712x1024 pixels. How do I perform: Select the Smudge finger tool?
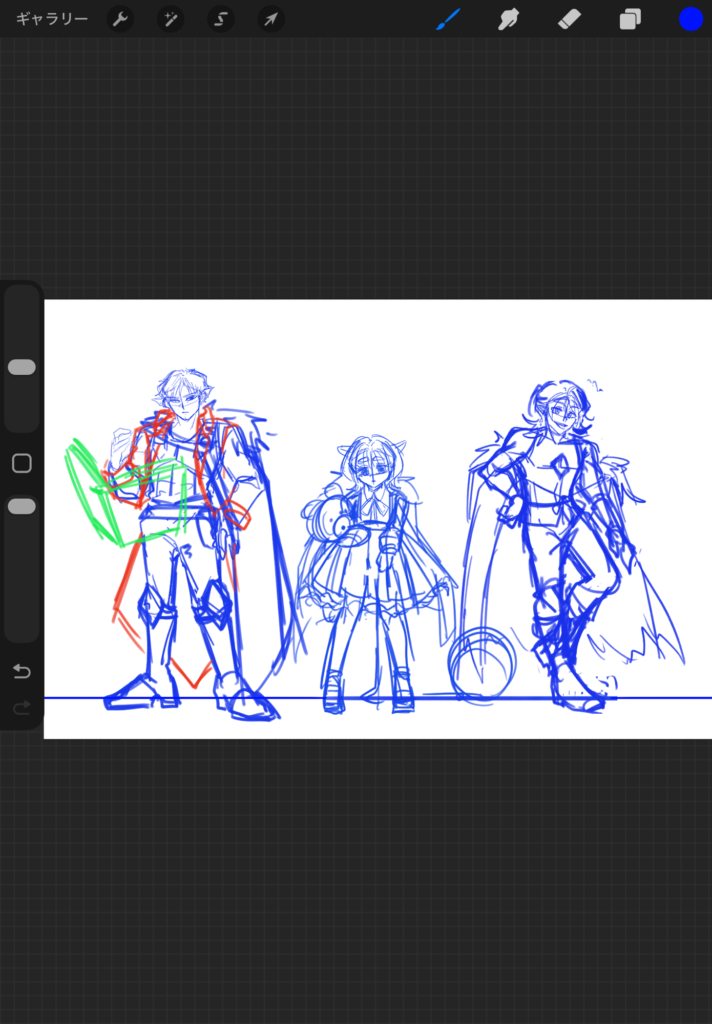[509, 19]
